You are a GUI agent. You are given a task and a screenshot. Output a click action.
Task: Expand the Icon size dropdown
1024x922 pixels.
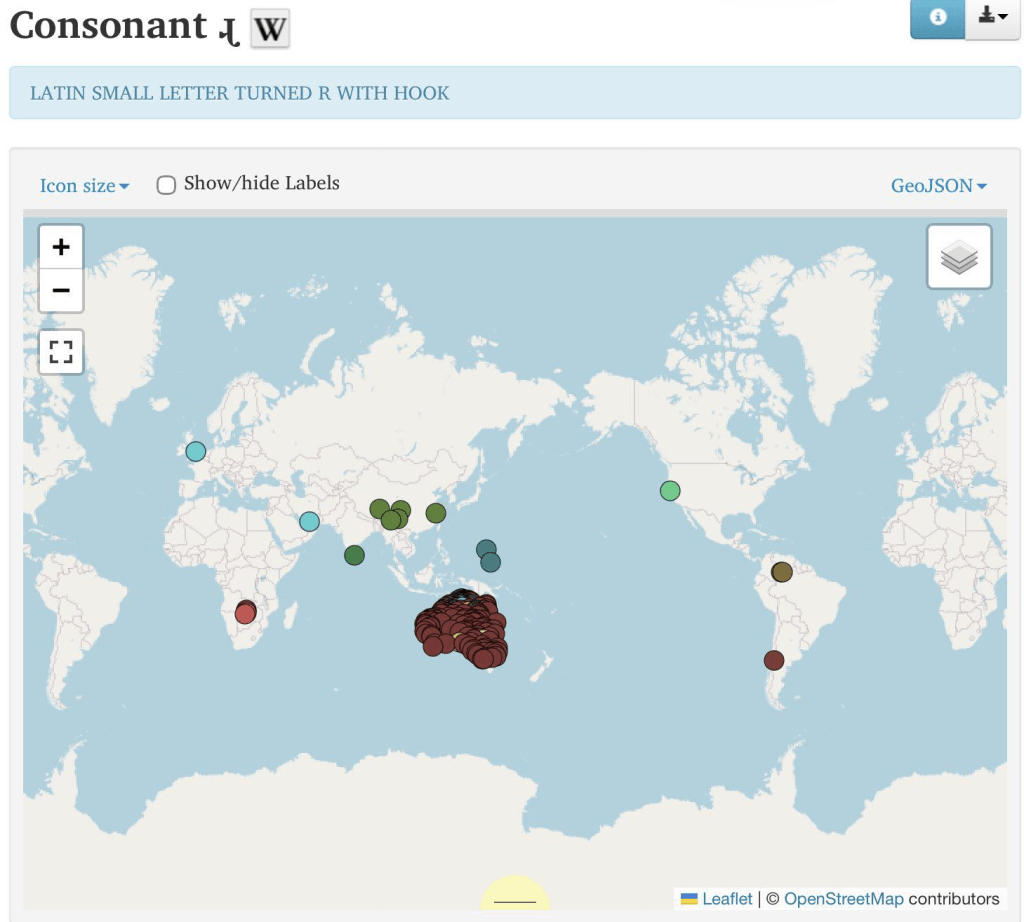click(84, 186)
